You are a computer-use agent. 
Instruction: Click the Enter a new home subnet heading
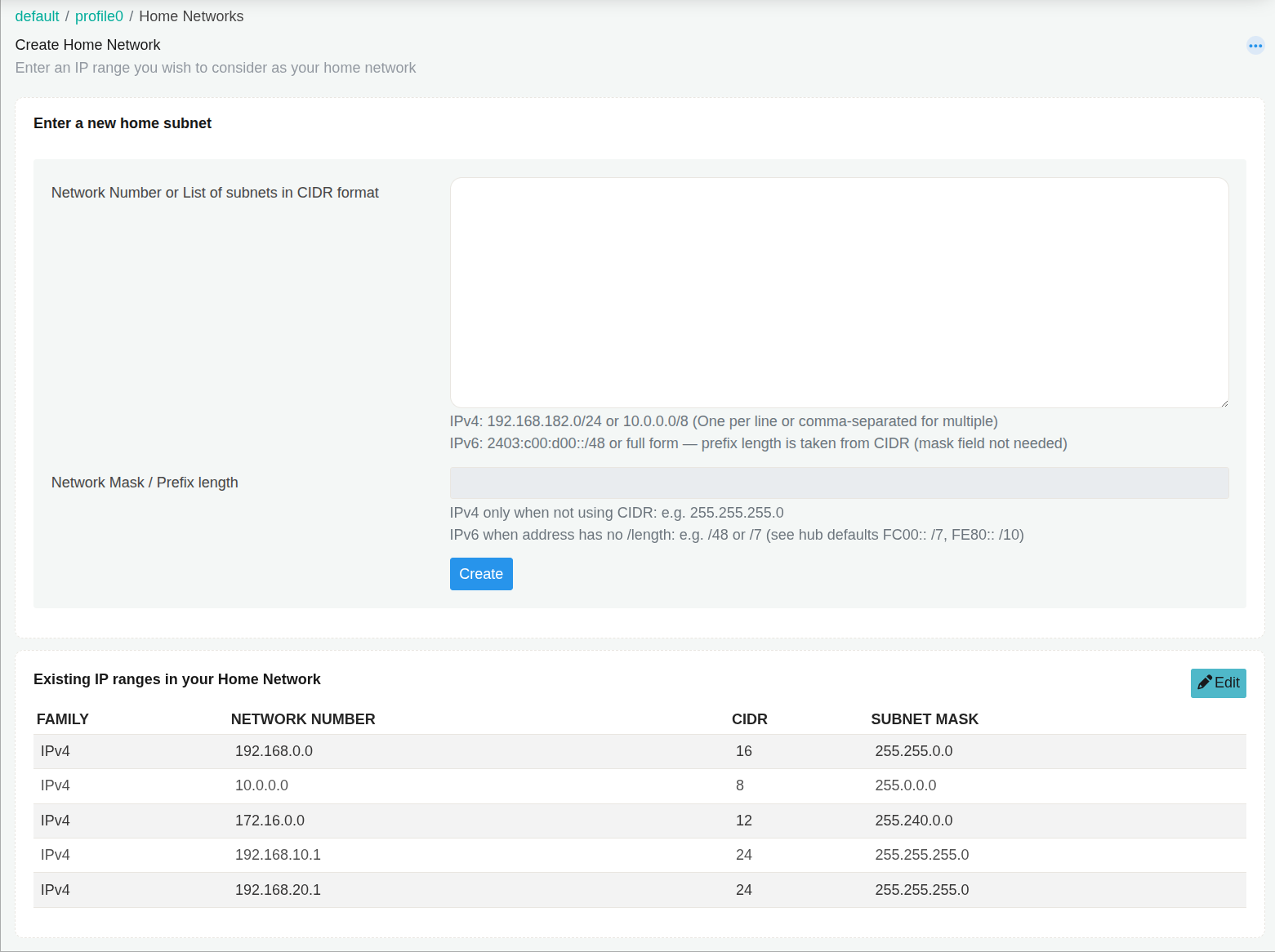point(123,123)
